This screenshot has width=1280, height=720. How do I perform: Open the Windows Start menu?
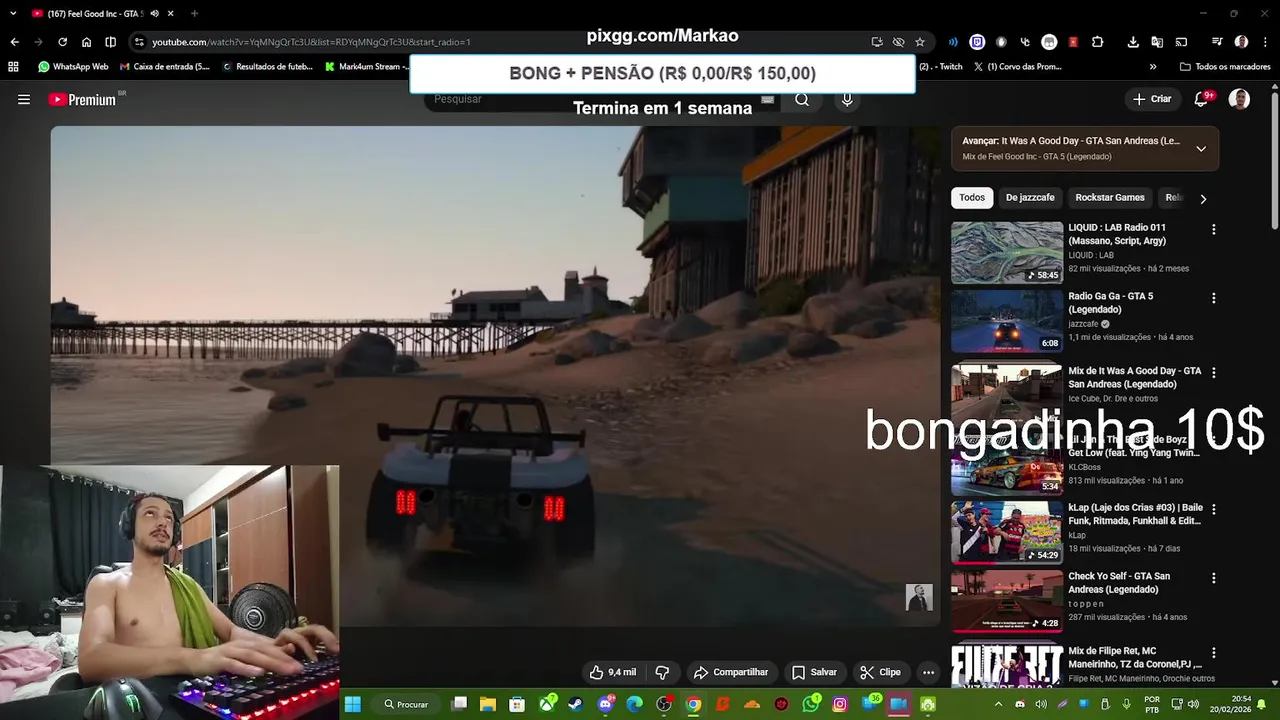[x=352, y=704]
